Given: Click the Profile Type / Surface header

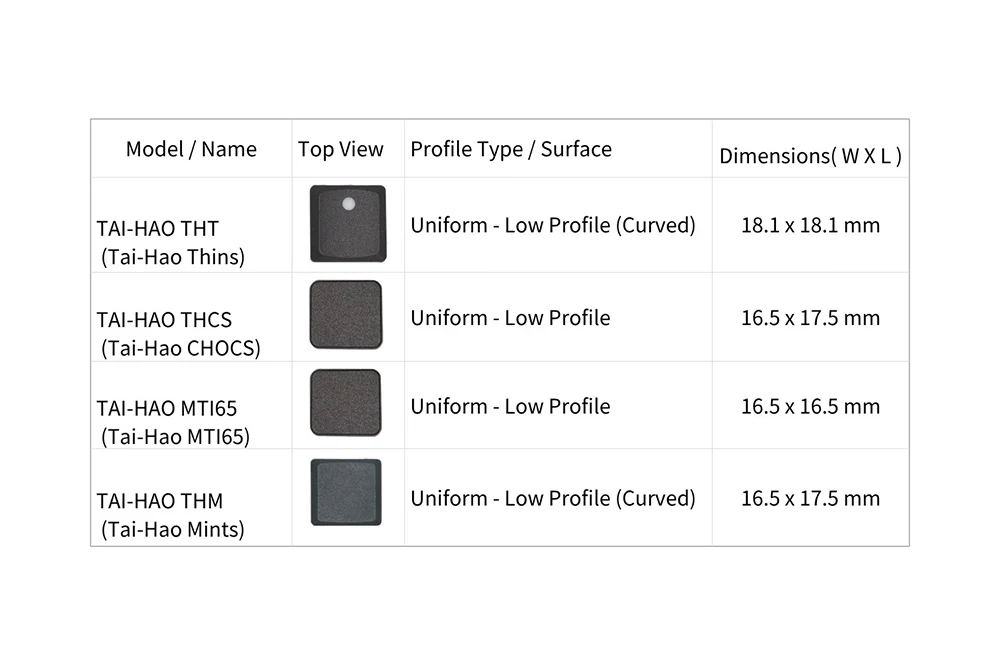Looking at the screenshot, I should 511,149.
